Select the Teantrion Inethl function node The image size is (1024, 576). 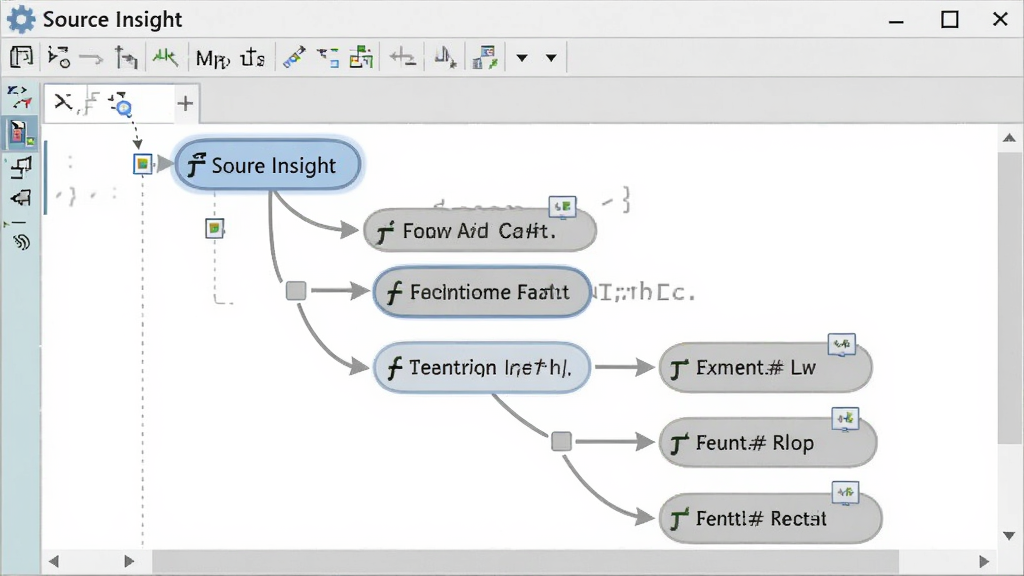482,368
